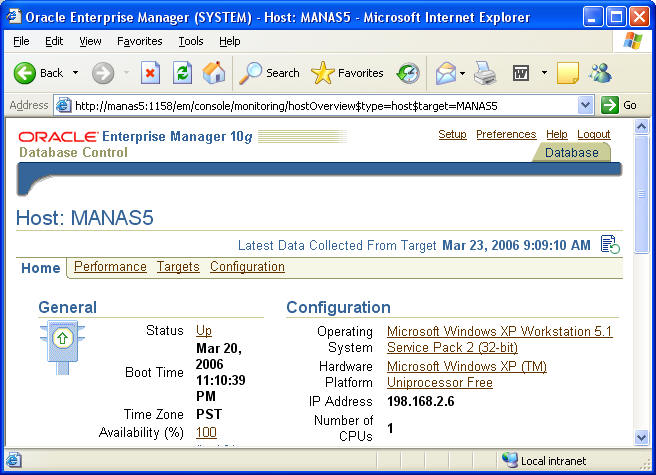Expand the Mail button dropdown arrow

click(463, 73)
